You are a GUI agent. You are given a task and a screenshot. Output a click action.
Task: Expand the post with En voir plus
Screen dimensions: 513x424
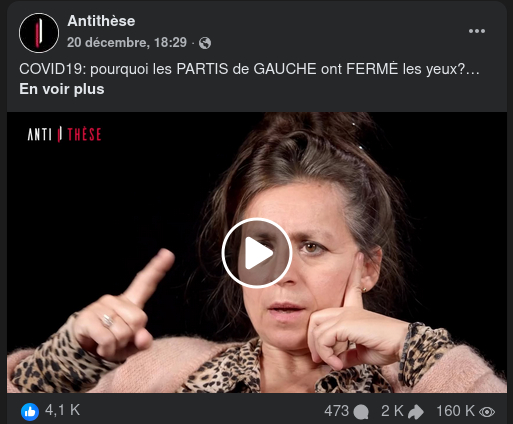pos(62,89)
